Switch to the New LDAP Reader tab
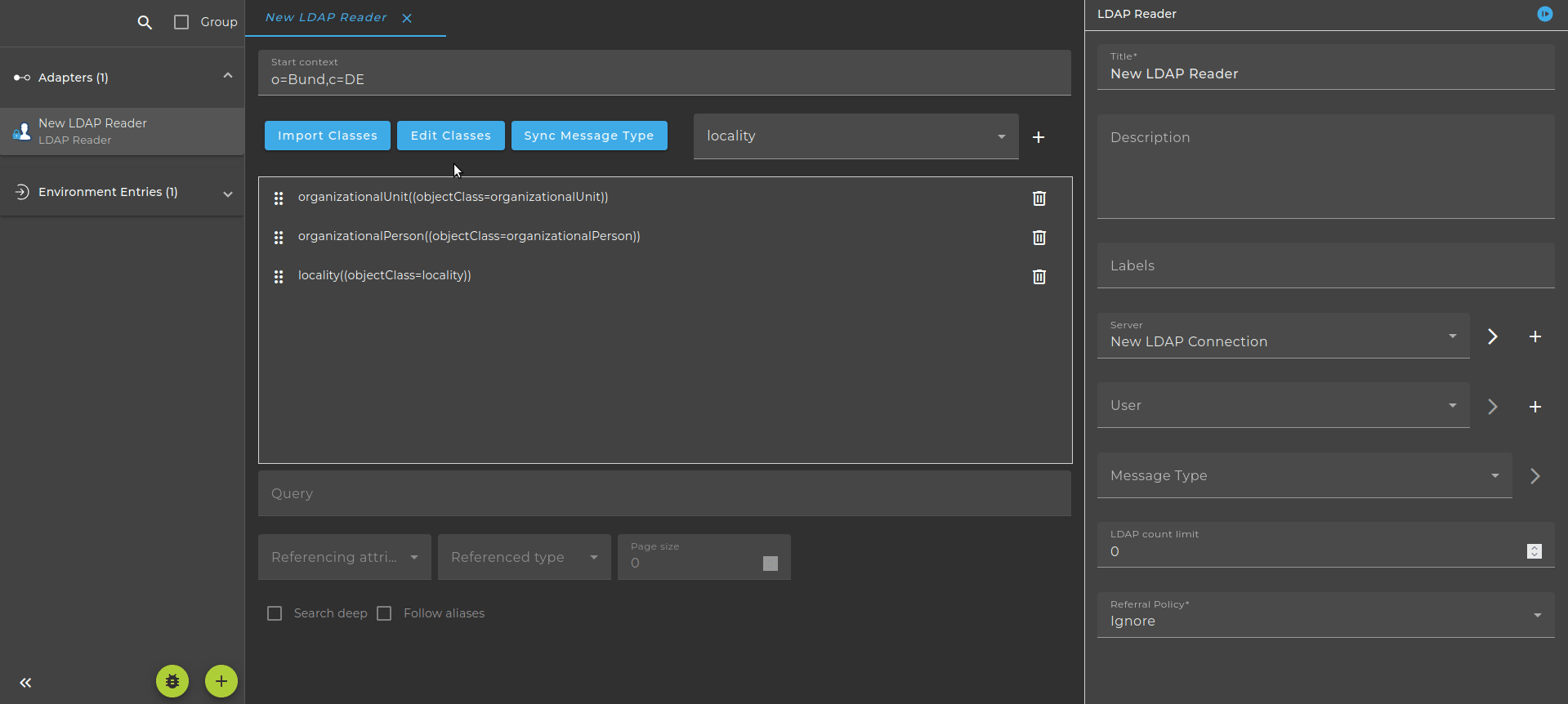The height and width of the screenshot is (704, 1568). pos(326,17)
